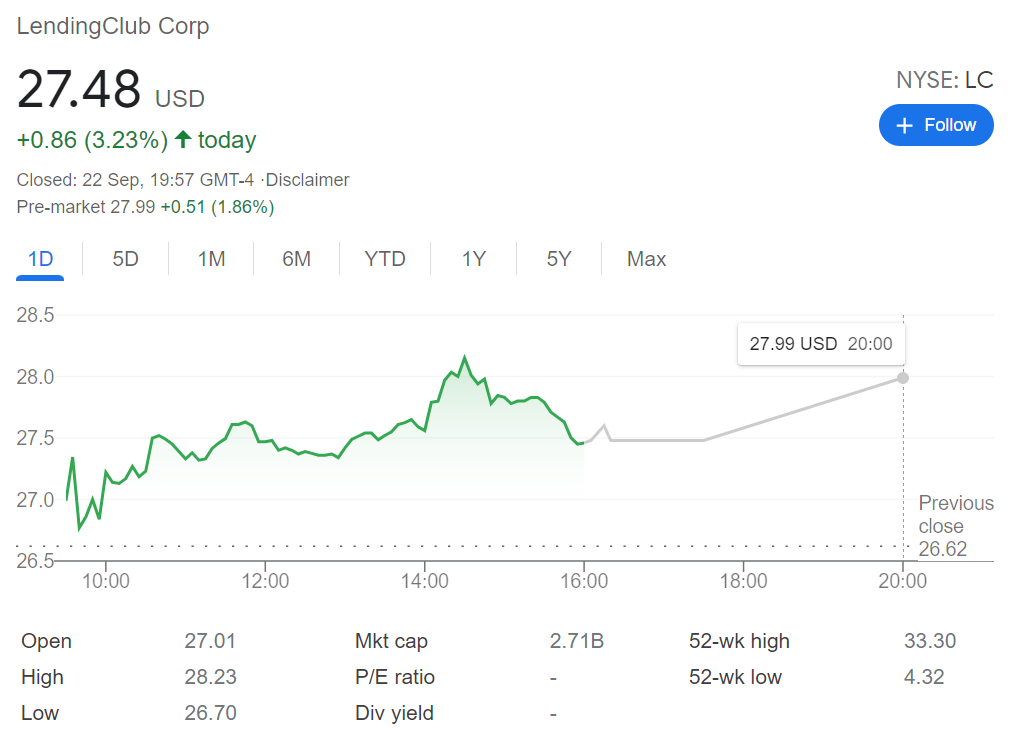Switch to the 5D chart tab
The height and width of the screenshot is (738, 1036).
[x=125, y=259]
